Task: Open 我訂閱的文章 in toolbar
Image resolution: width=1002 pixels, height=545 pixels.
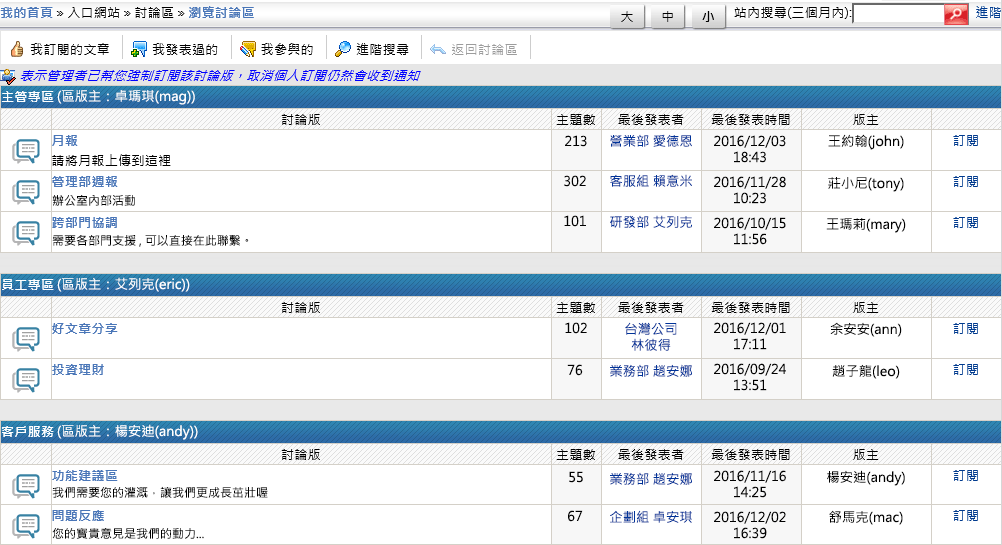Action: [x=61, y=49]
